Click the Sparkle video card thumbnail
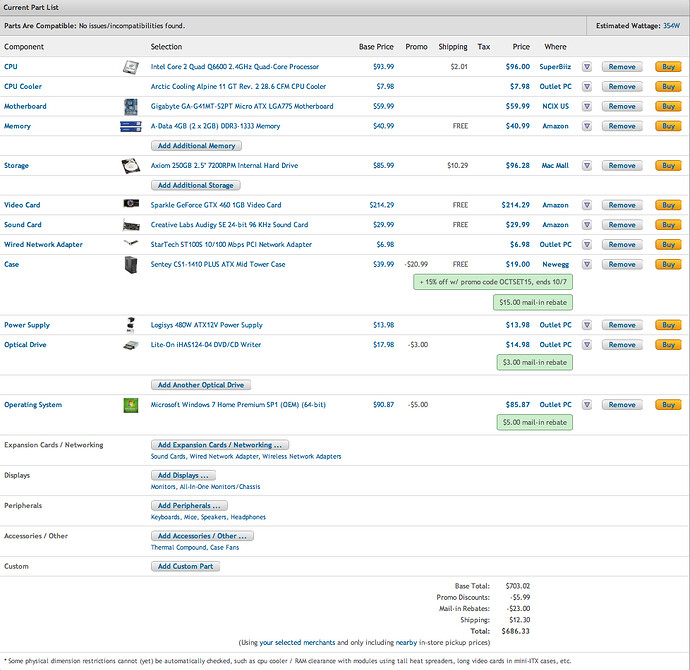Screen dimensions: 690x670 click(x=131, y=203)
